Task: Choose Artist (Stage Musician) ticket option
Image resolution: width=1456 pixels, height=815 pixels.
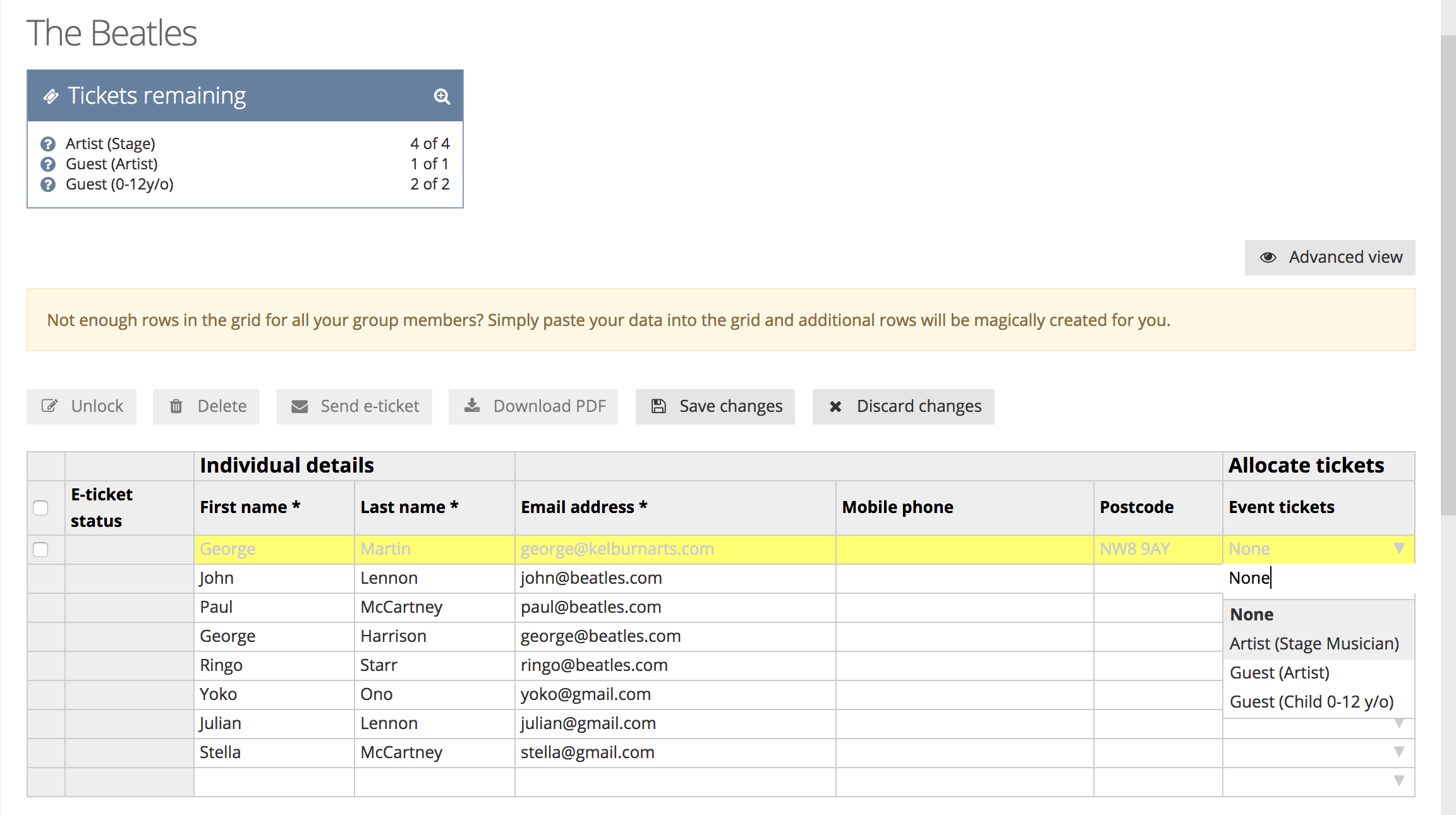Action: [1319, 644]
